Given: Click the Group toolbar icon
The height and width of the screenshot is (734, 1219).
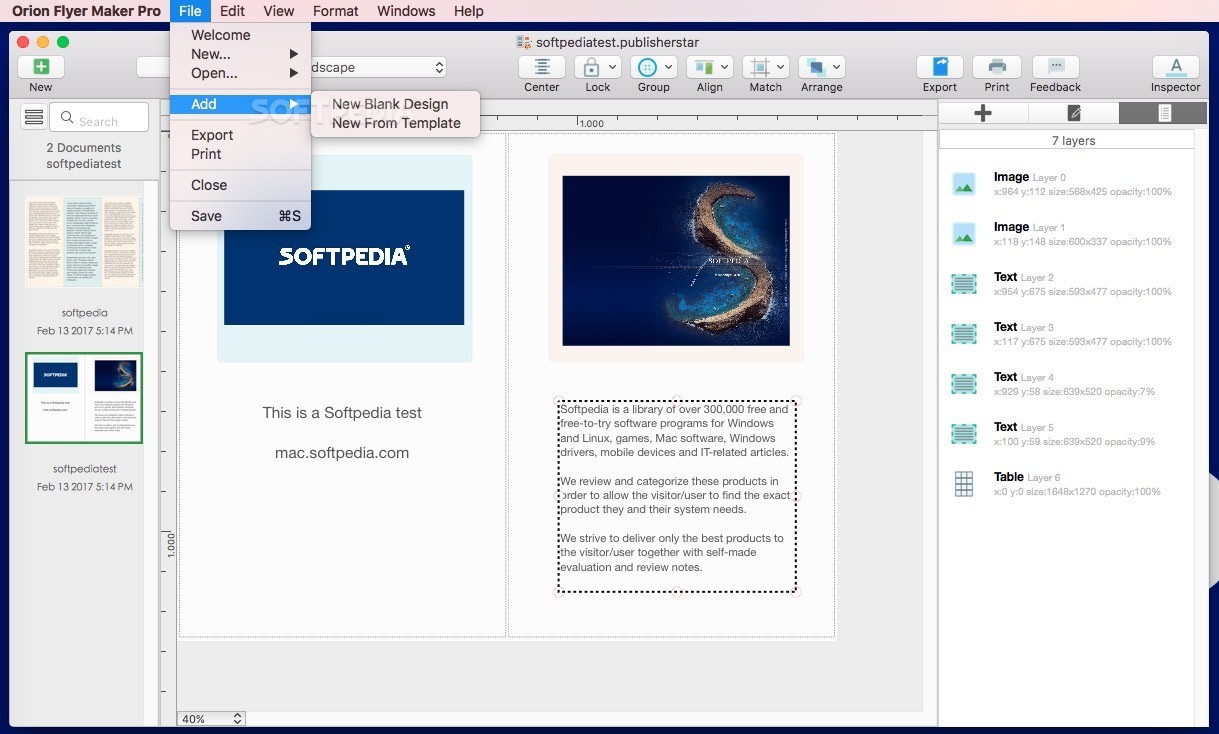Looking at the screenshot, I should click(647, 67).
